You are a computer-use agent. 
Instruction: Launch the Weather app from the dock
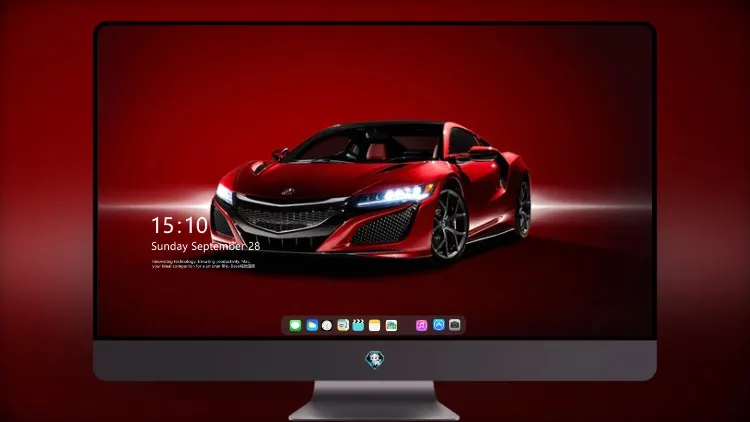[312, 325]
